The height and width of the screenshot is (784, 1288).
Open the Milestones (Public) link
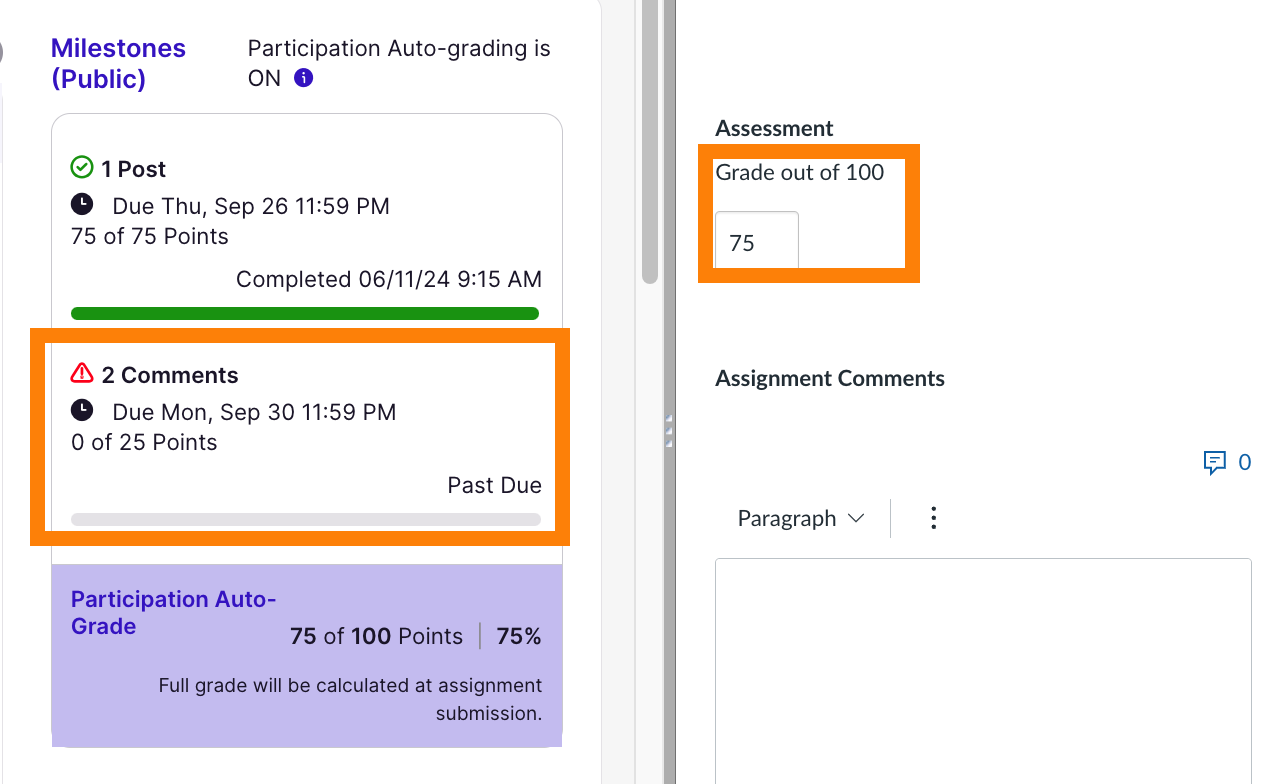click(x=118, y=63)
